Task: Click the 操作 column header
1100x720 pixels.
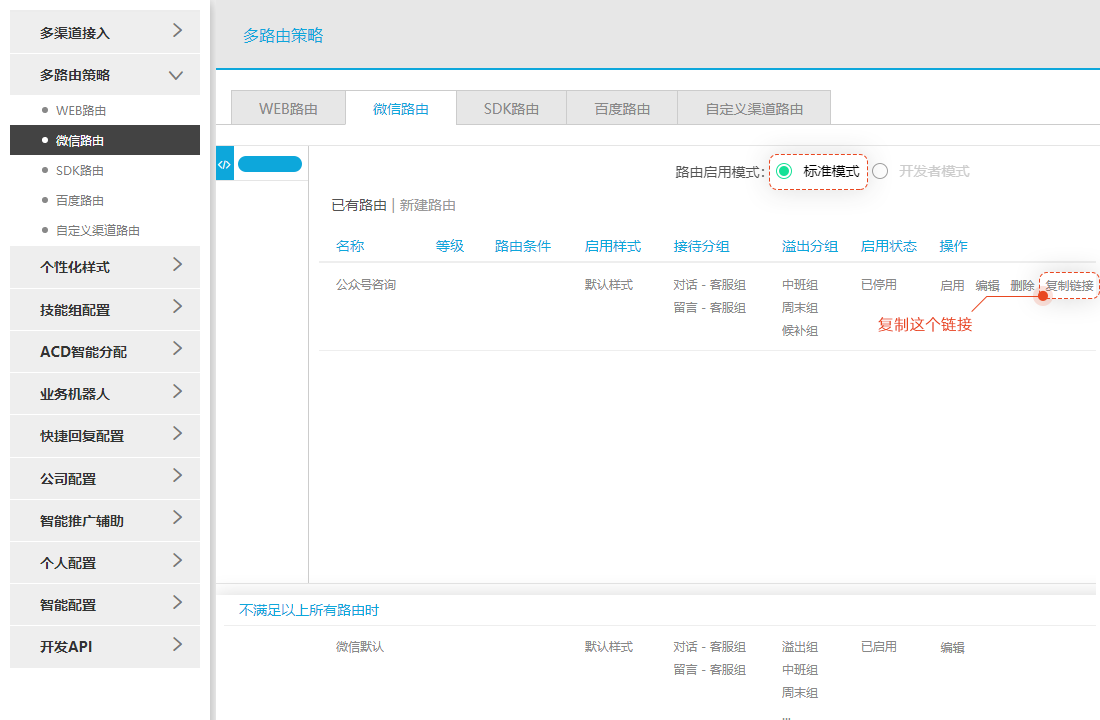Action: click(x=953, y=246)
